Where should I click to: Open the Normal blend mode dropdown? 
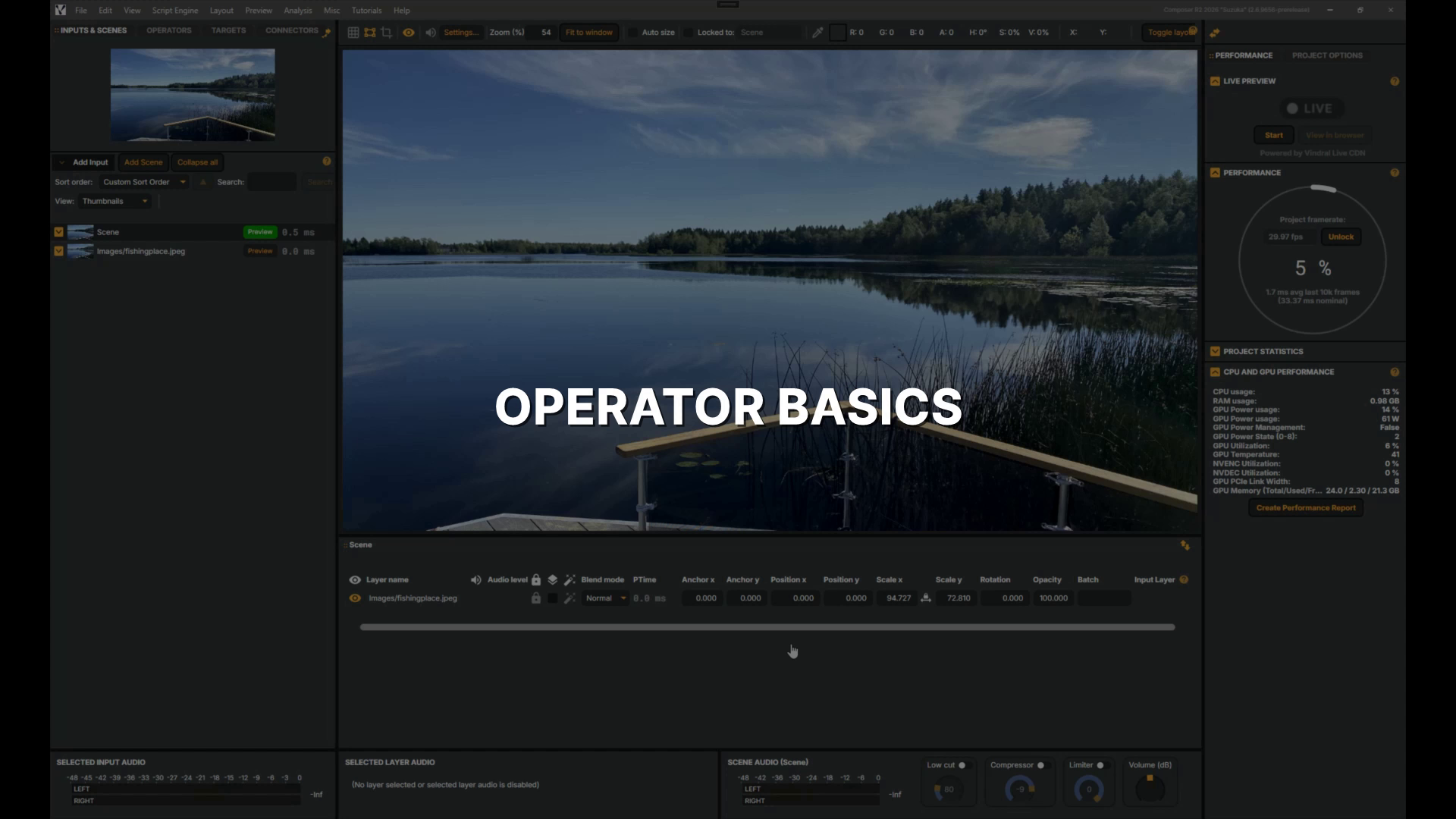tap(605, 598)
